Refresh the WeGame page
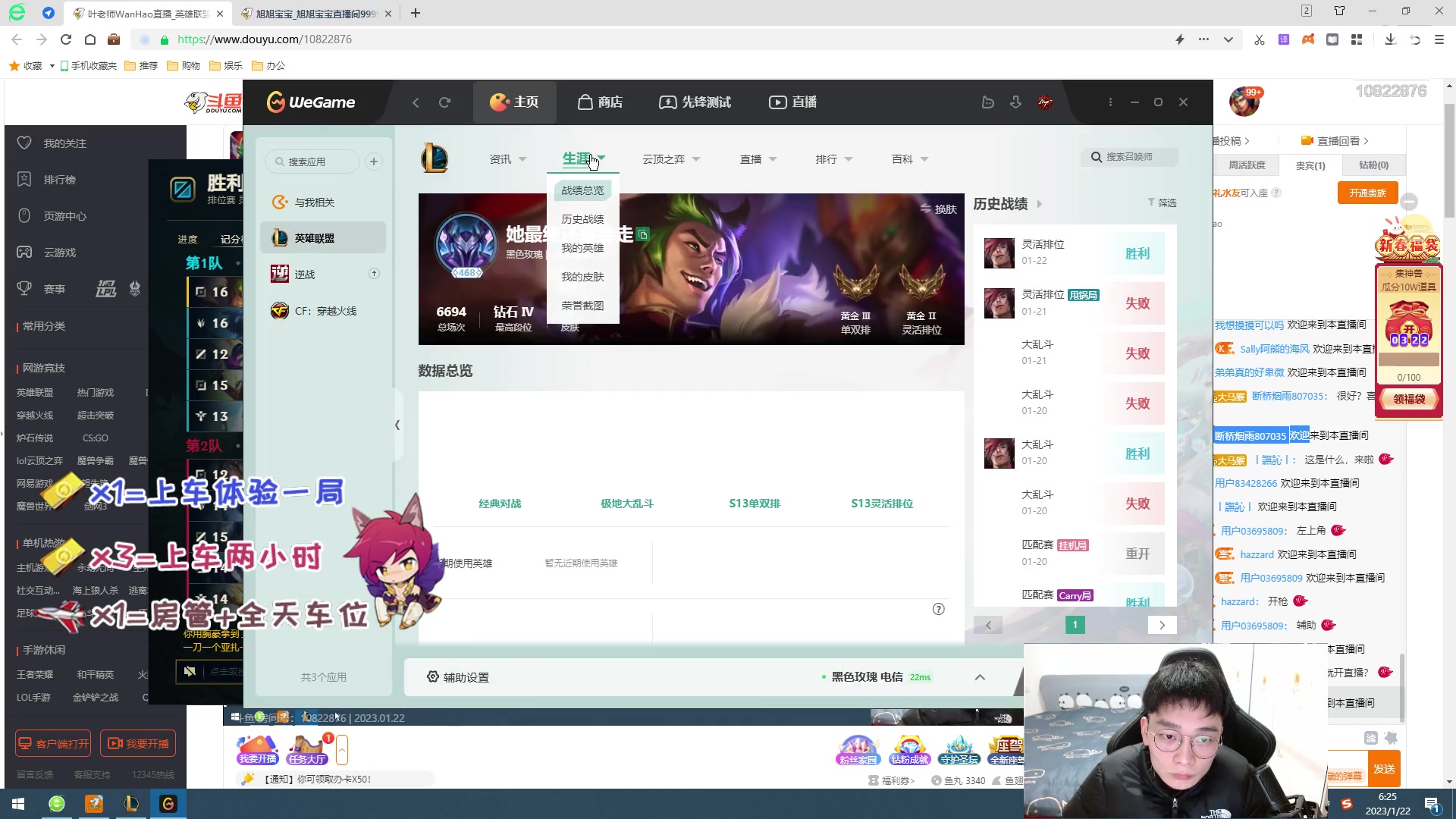Viewport: 1456px width, 819px height. pos(445,102)
